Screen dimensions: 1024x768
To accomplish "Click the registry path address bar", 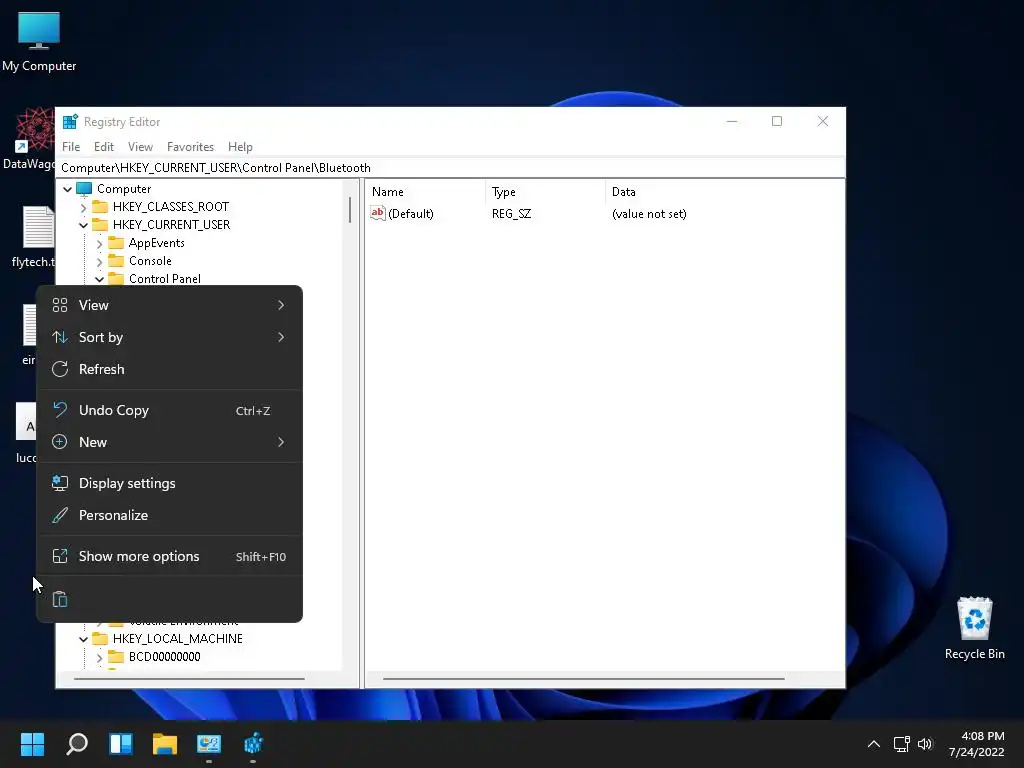I will pos(451,168).
